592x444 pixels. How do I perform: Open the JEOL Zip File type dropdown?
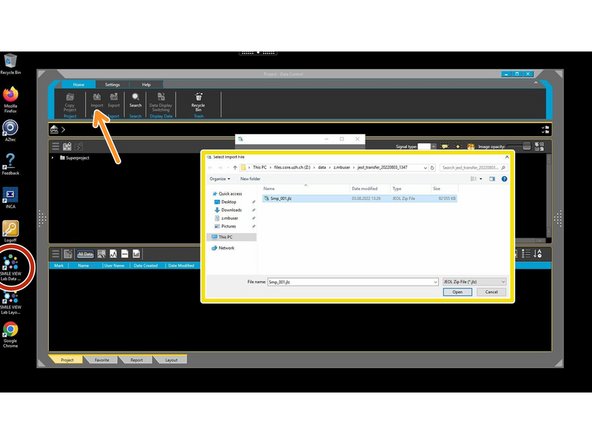tap(474, 282)
